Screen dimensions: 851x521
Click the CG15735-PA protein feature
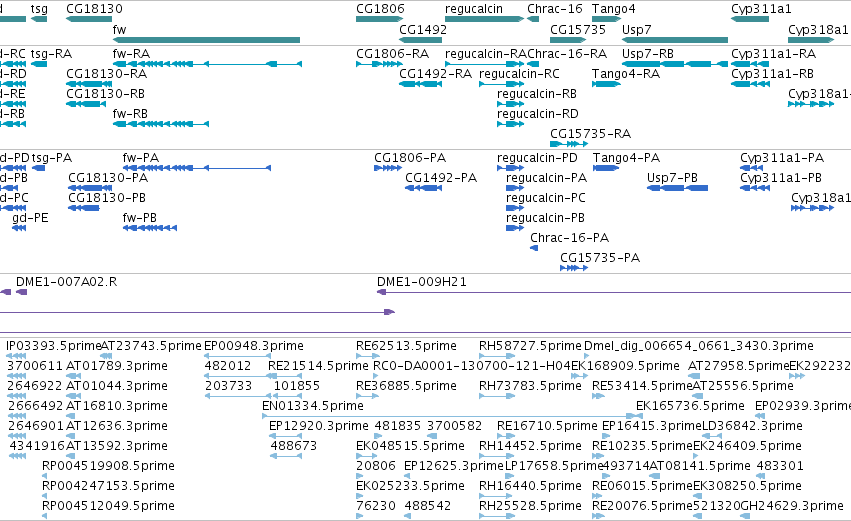tap(574, 268)
